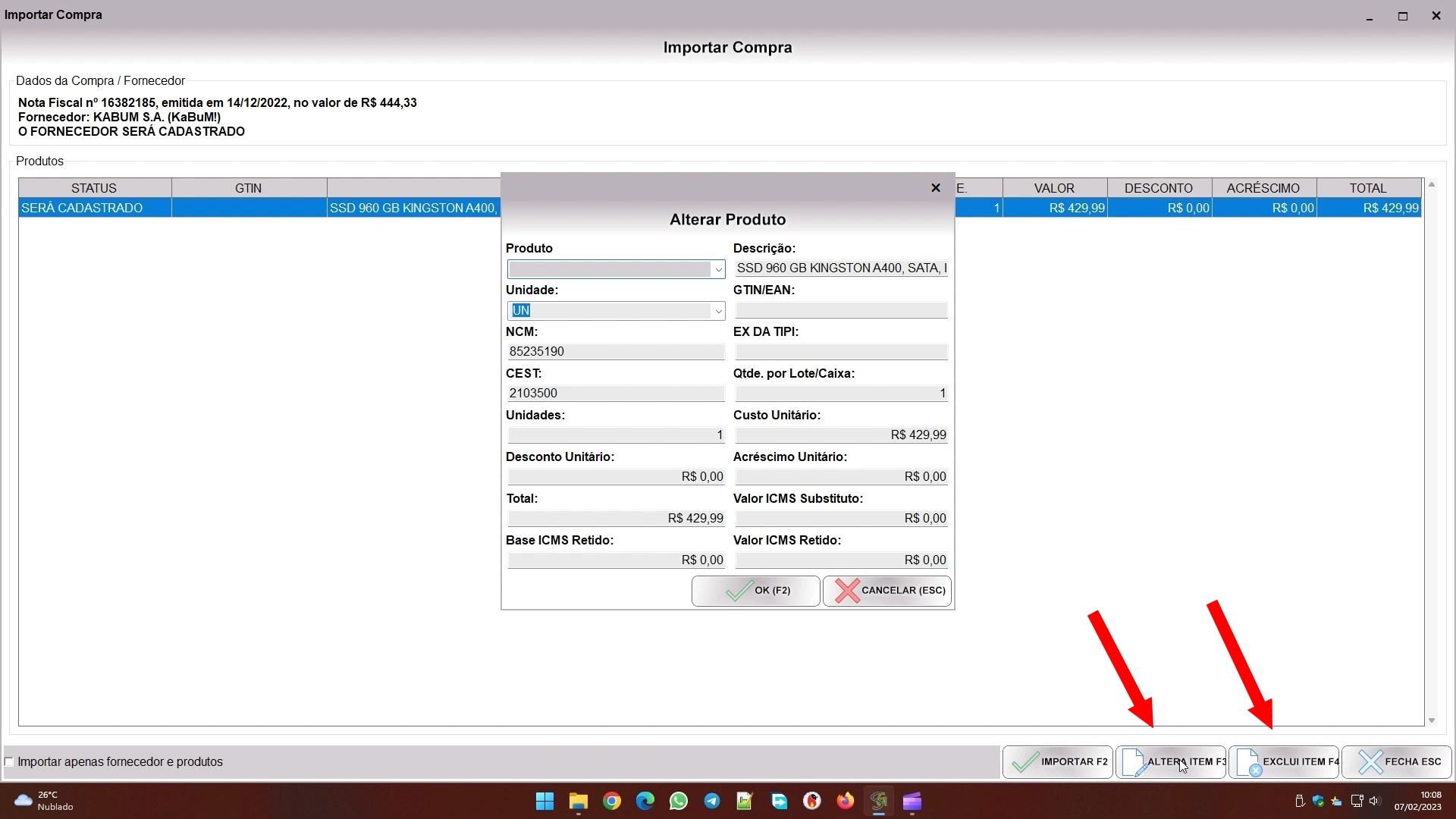This screenshot has width=1456, height=819.
Task: Click the Qtde. por Lote/Caixa field
Action: (x=841, y=394)
